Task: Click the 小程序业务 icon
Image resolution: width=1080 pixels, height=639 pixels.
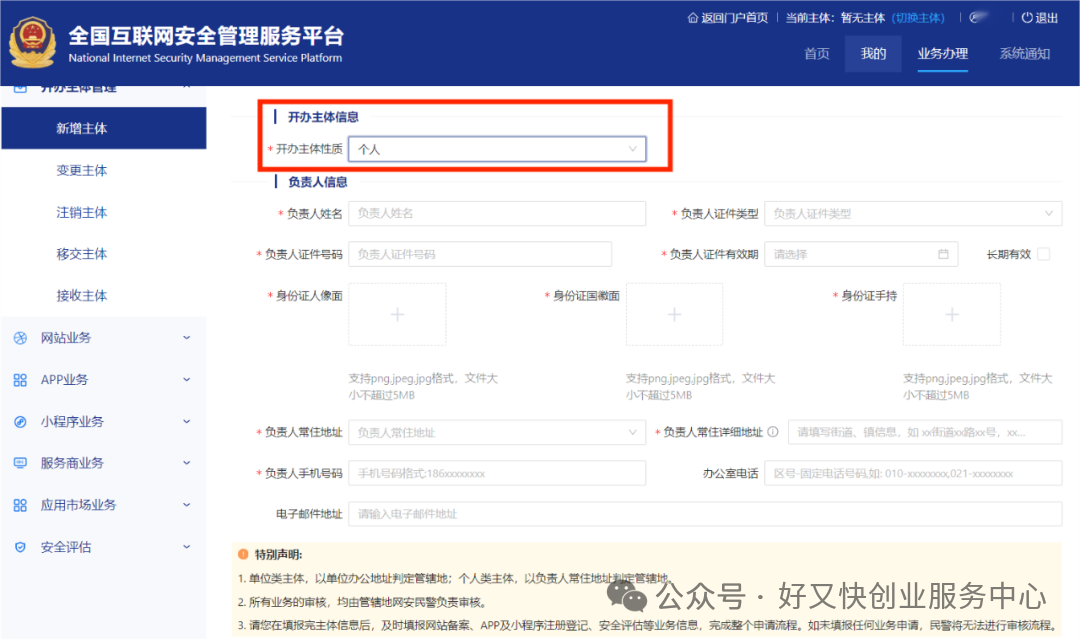Action: click(20, 422)
